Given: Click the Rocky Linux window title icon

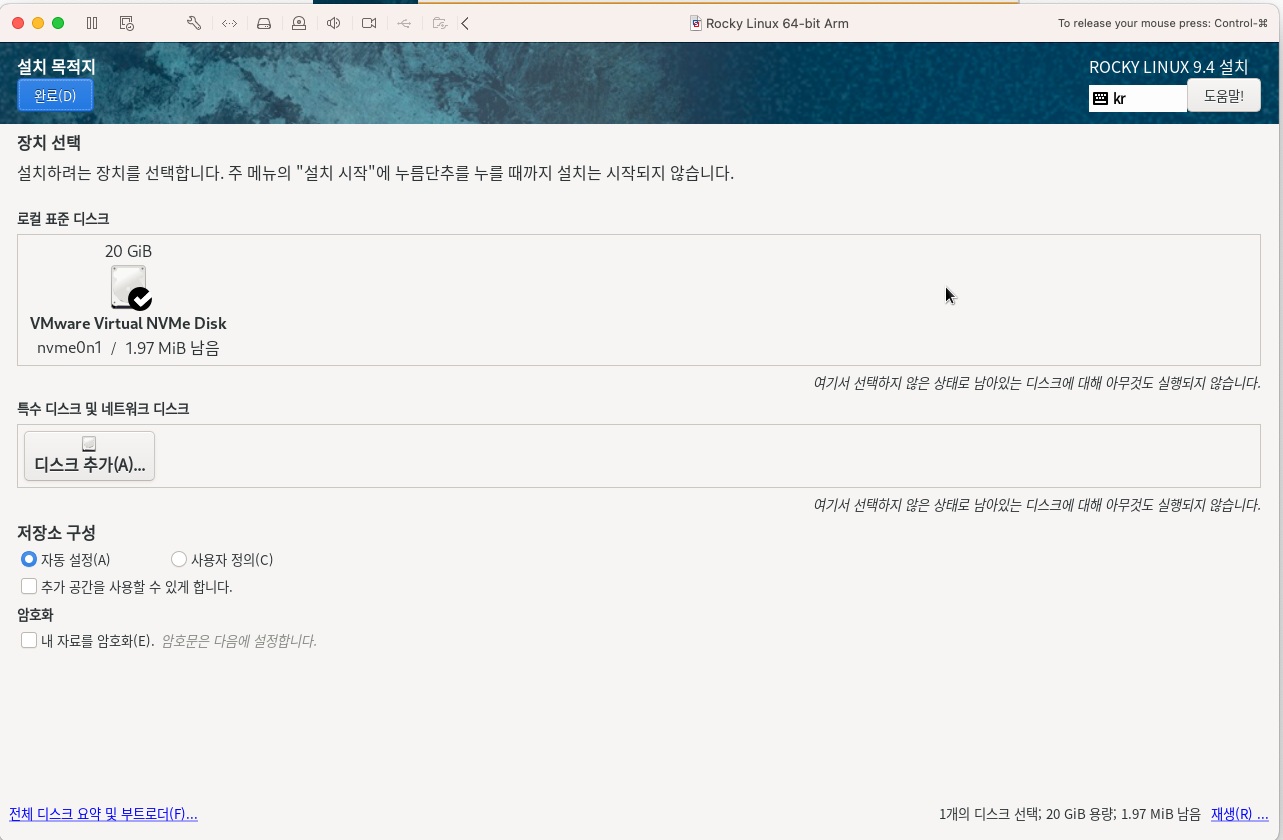Looking at the screenshot, I should coord(696,23).
